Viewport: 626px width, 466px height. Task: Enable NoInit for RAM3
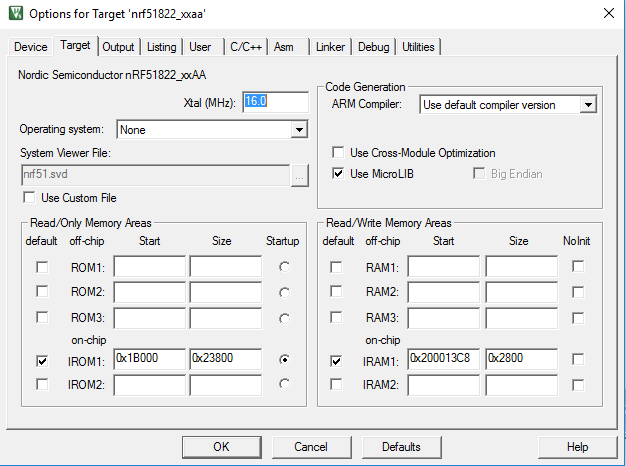[x=578, y=318]
